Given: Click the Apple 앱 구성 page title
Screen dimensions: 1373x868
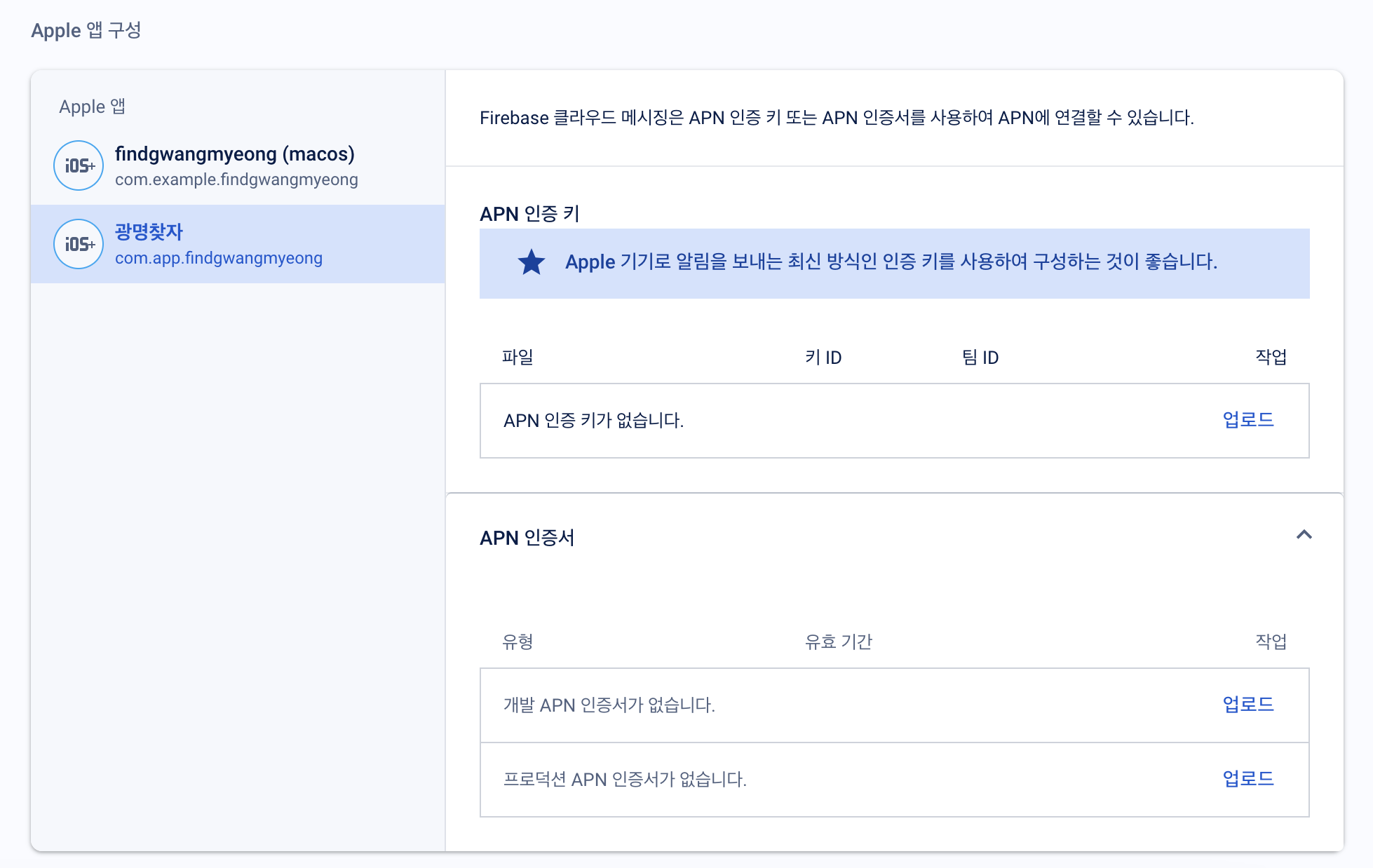Looking at the screenshot, I should point(86,31).
